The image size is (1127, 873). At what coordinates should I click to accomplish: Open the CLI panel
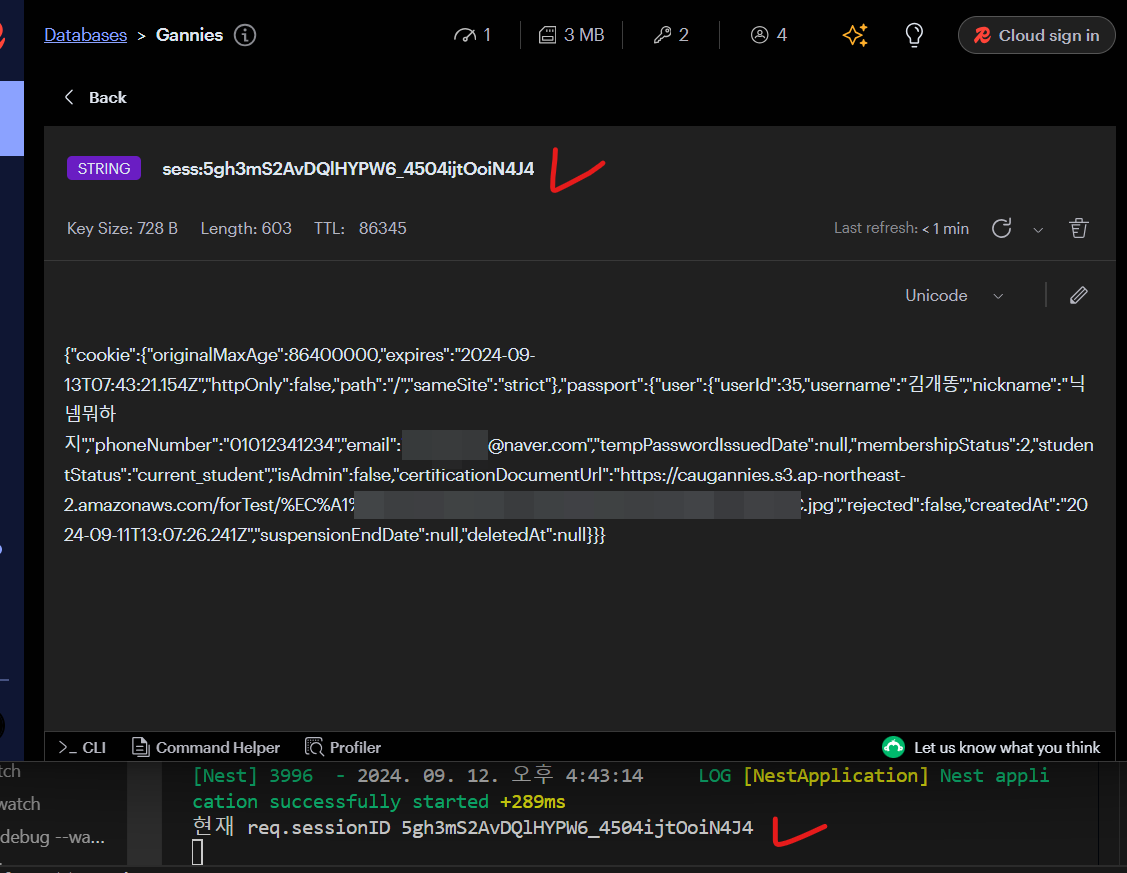[82, 747]
